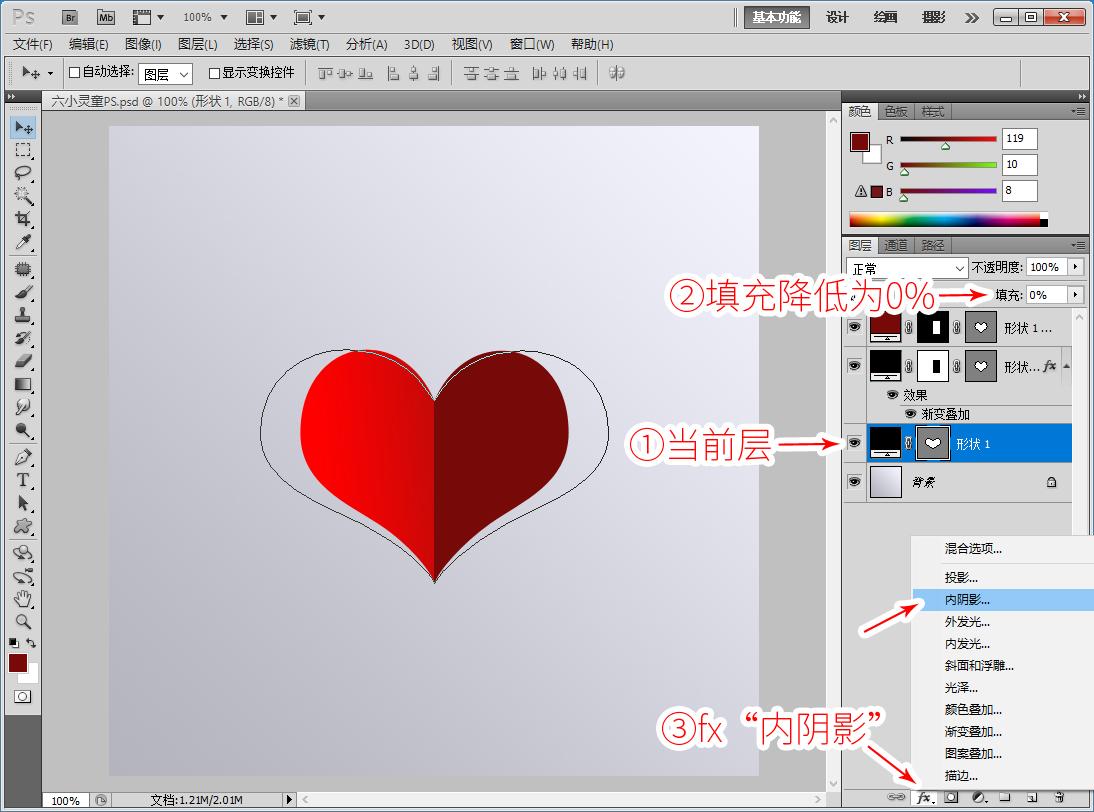Click the foreground color swatch in toolbox
Screen dimensions: 1094x812
19,662
